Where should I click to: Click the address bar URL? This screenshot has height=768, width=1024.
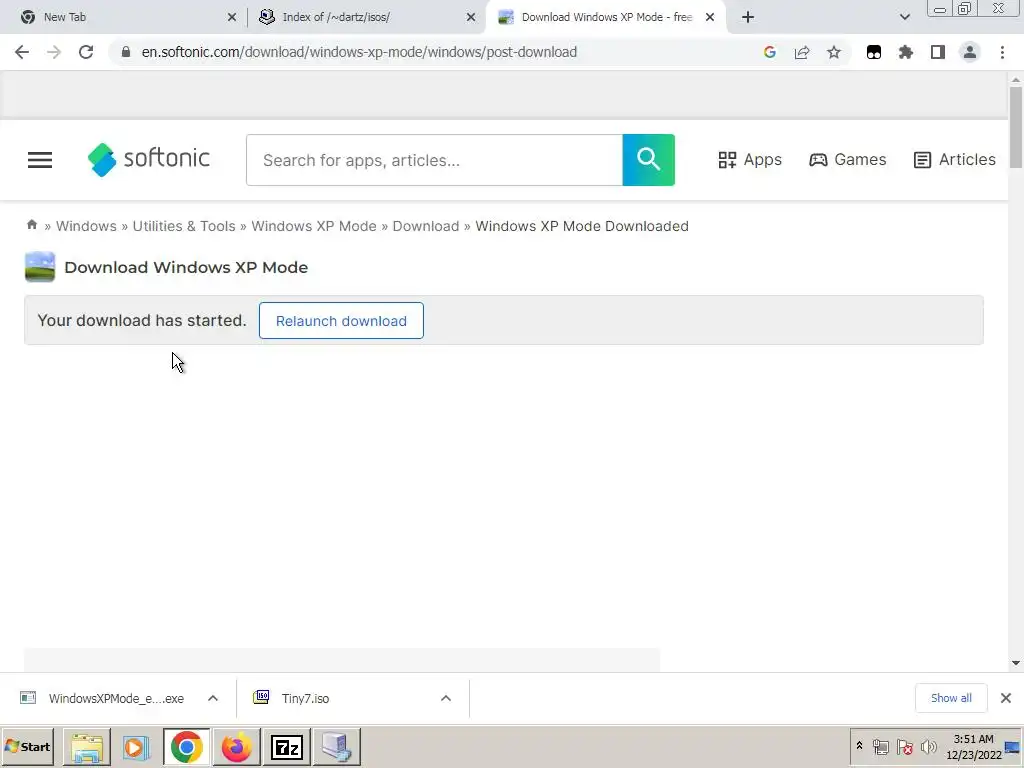pos(359,52)
